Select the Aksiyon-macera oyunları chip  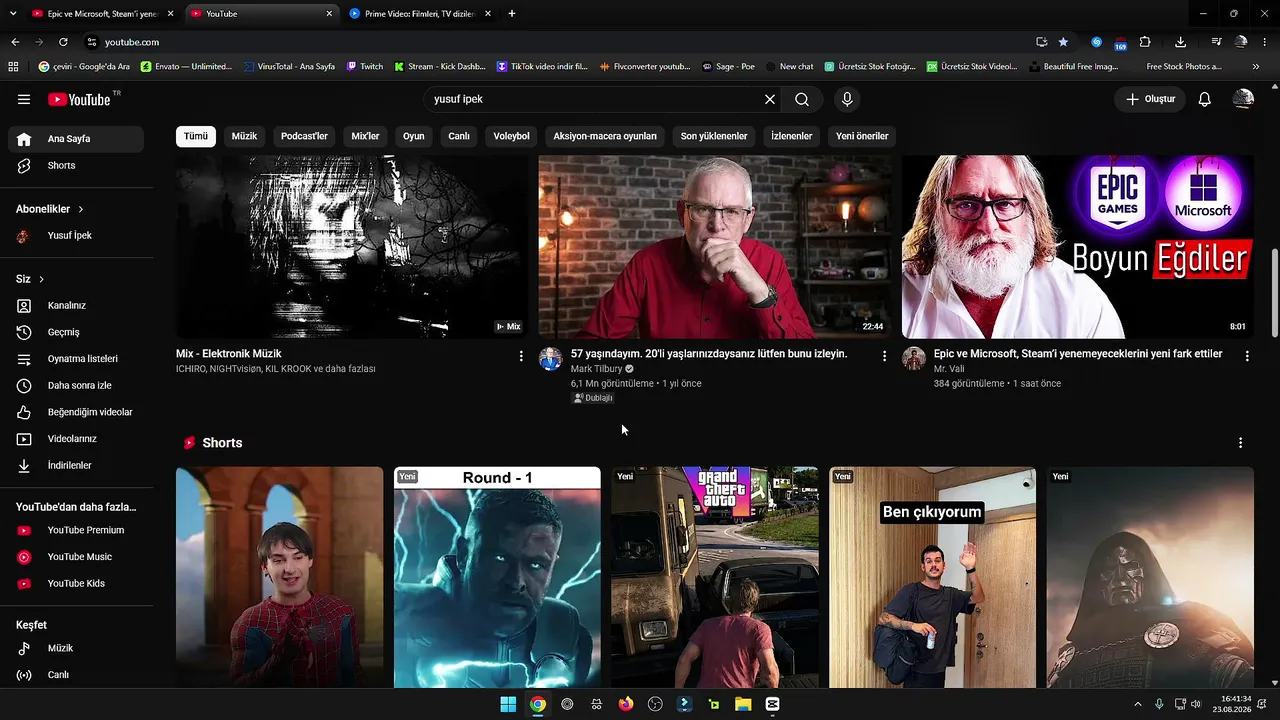(605, 136)
